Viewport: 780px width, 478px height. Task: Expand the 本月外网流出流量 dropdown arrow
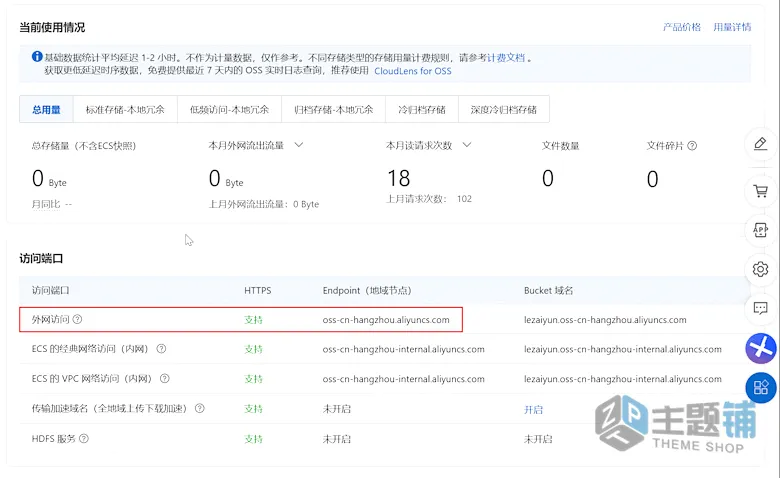click(x=298, y=145)
